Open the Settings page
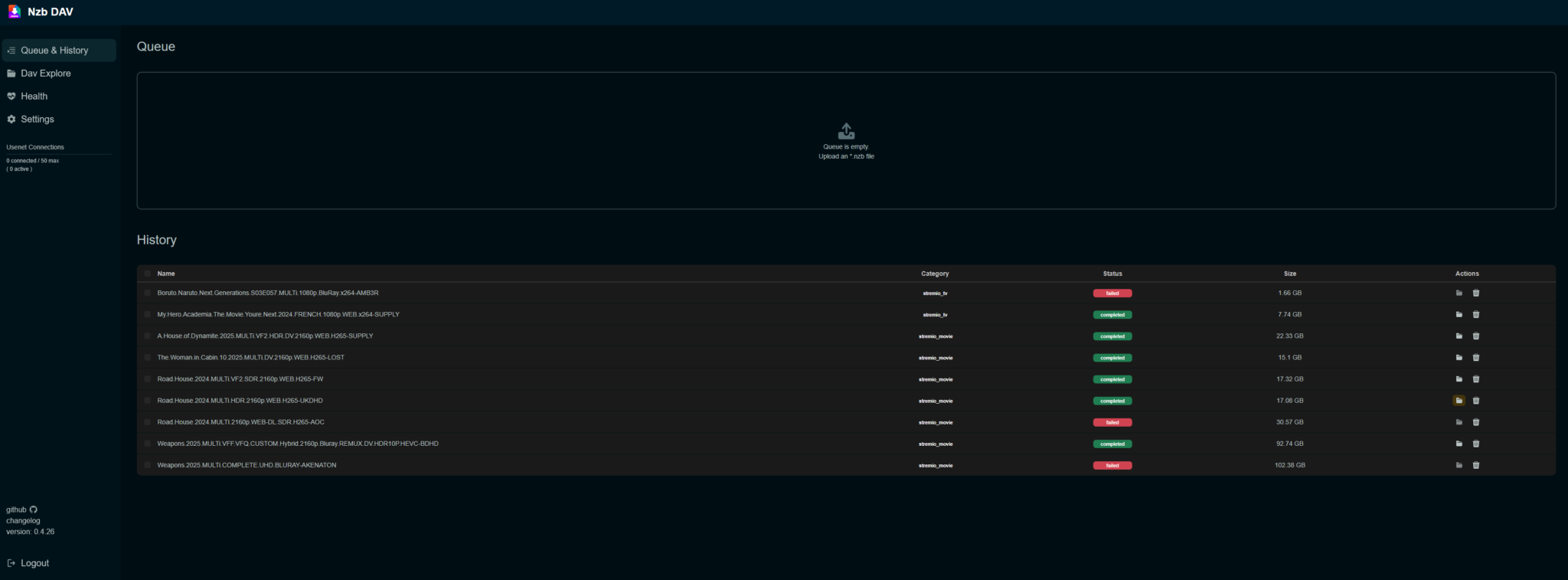1568x580 pixels. (59, 120)
